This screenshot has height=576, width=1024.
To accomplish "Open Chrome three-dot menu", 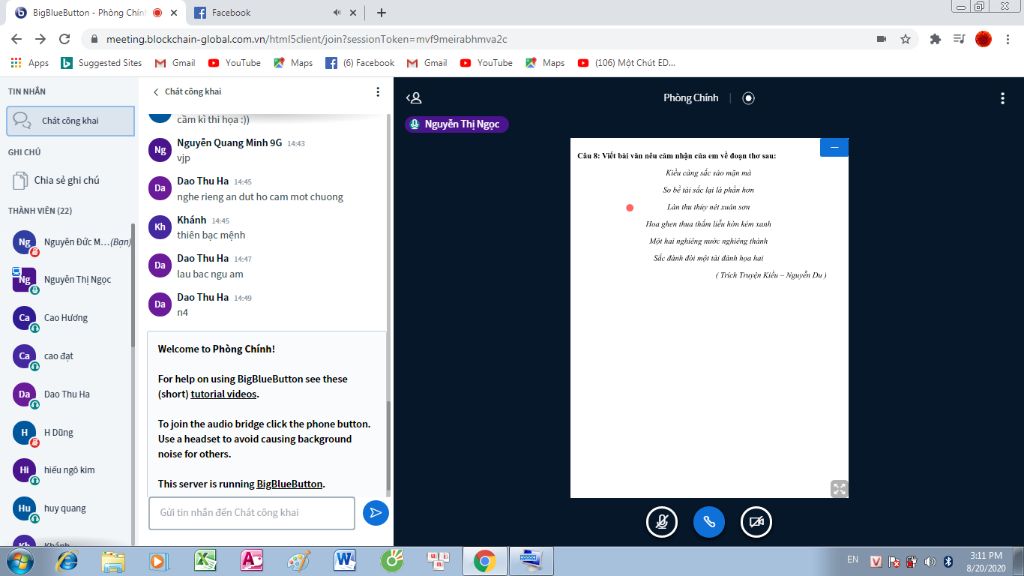I will (x=1008, y=39).
